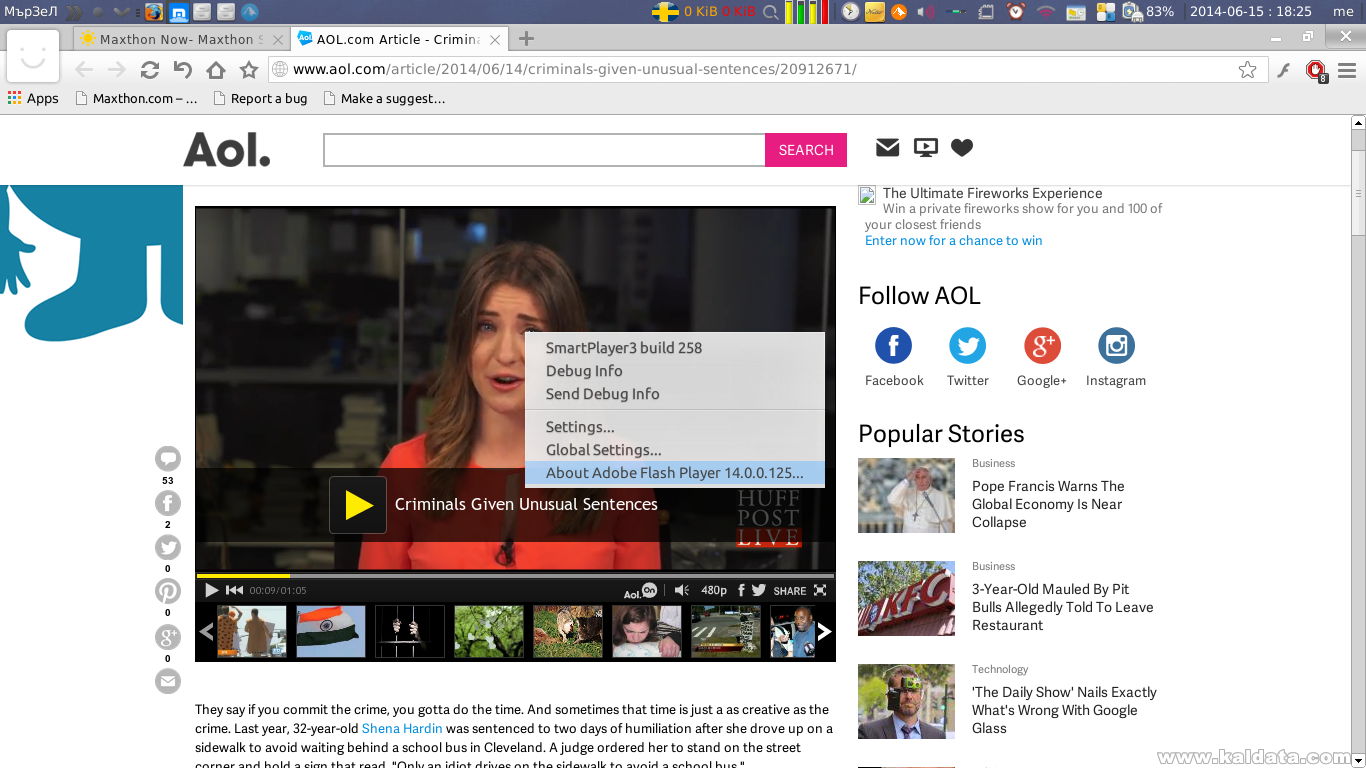
Task: Click the undo arrow in the toolbar
Action: 182,70
